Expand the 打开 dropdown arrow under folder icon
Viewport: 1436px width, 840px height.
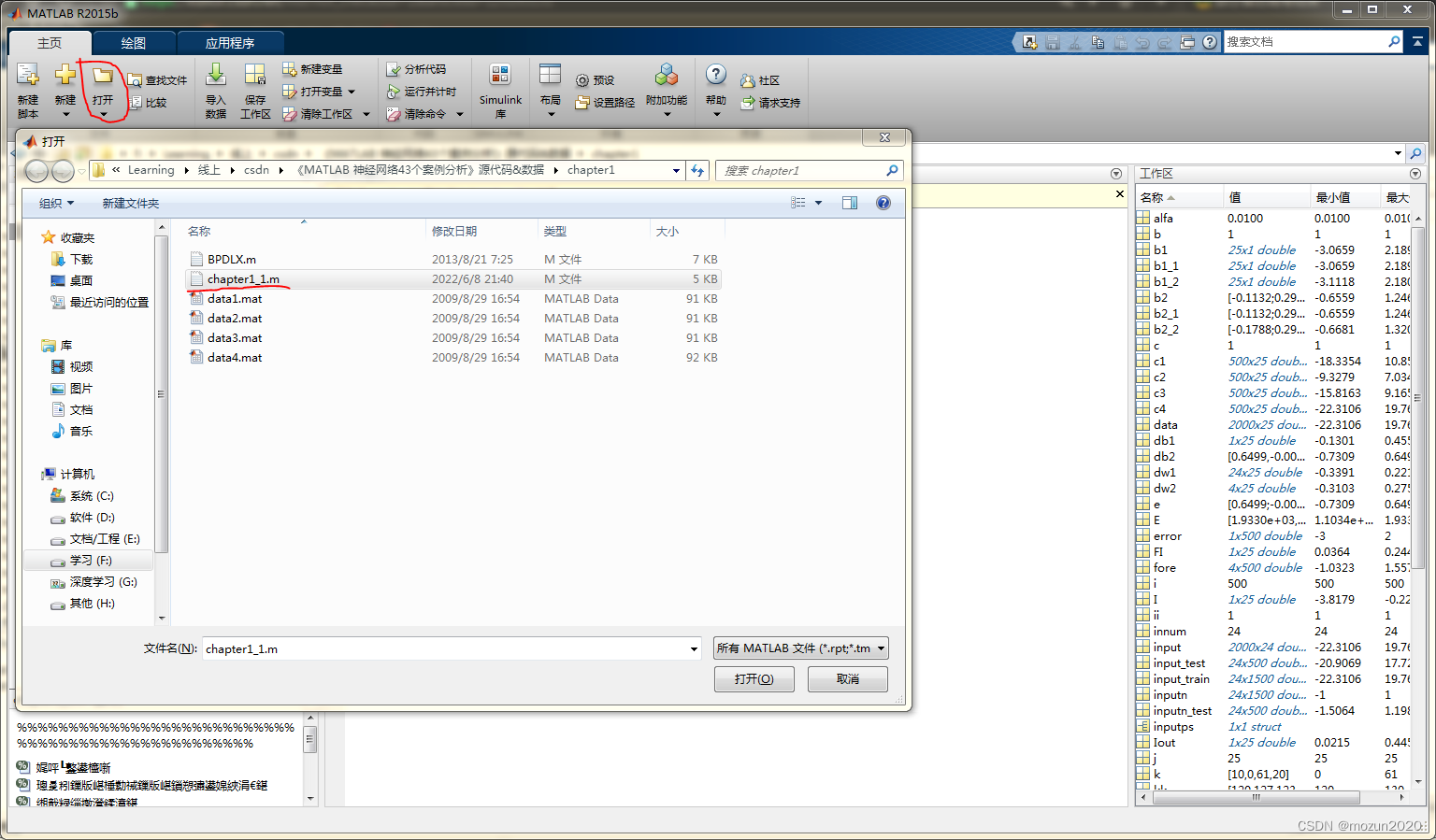103,115
